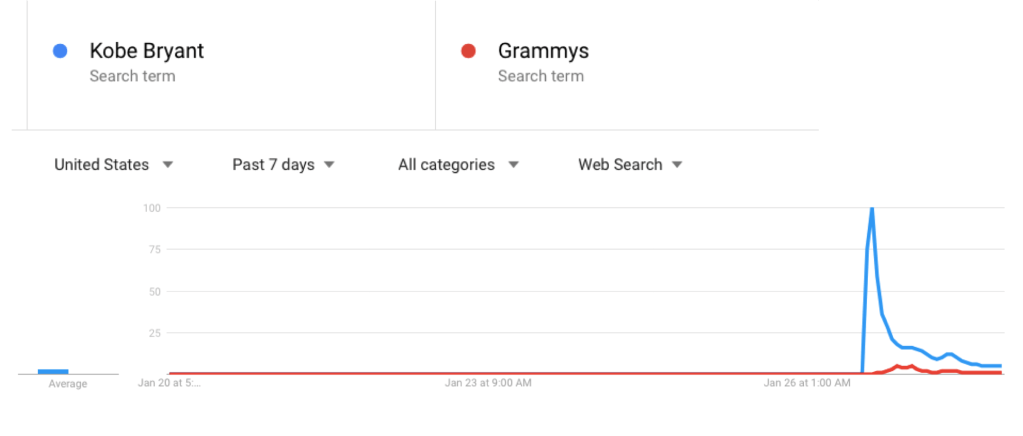Select the Grammys search term
1023x436 pixels.
tap(541, 51)
